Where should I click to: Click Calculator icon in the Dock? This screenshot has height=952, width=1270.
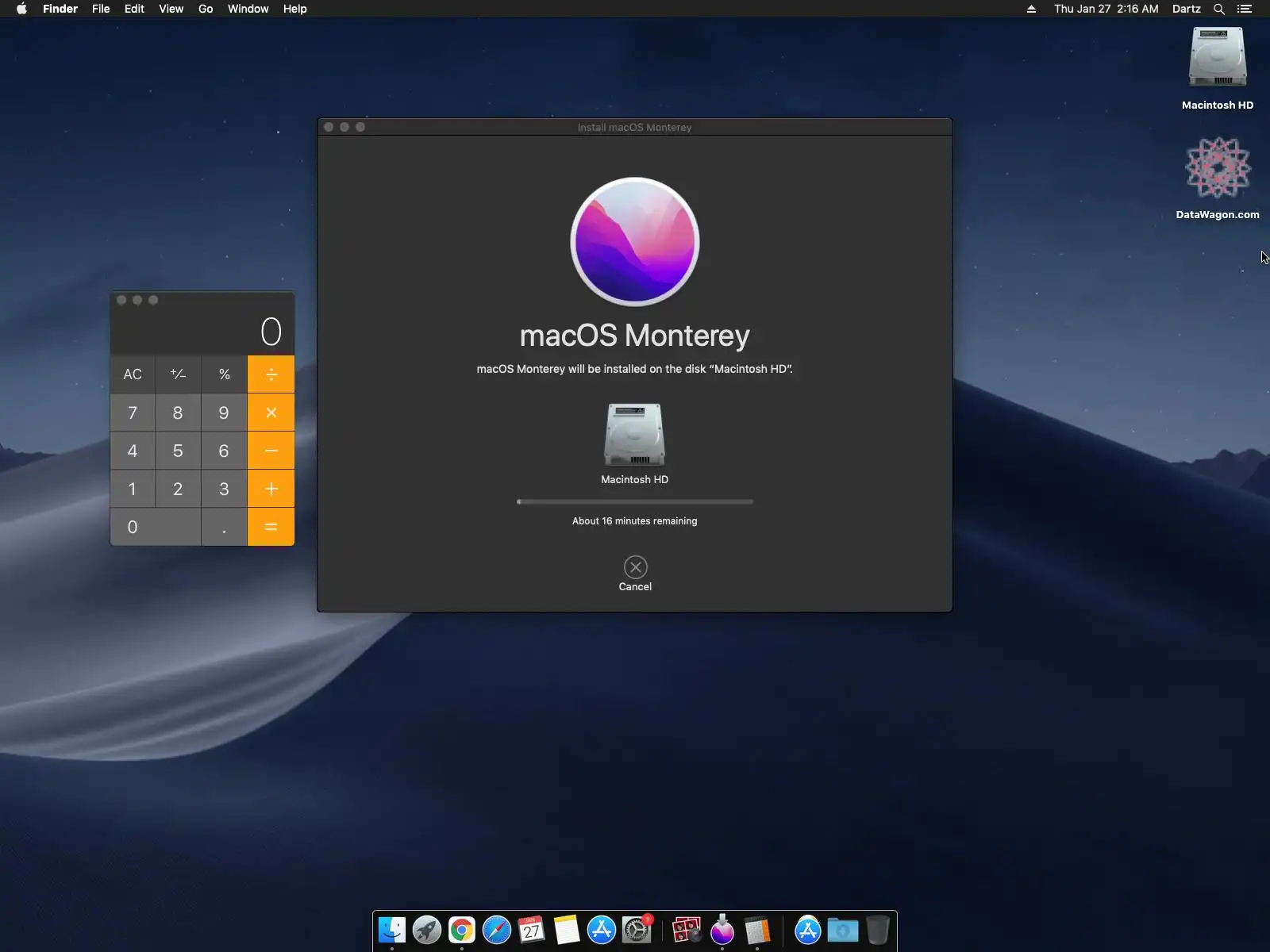[x=757, y=930]
